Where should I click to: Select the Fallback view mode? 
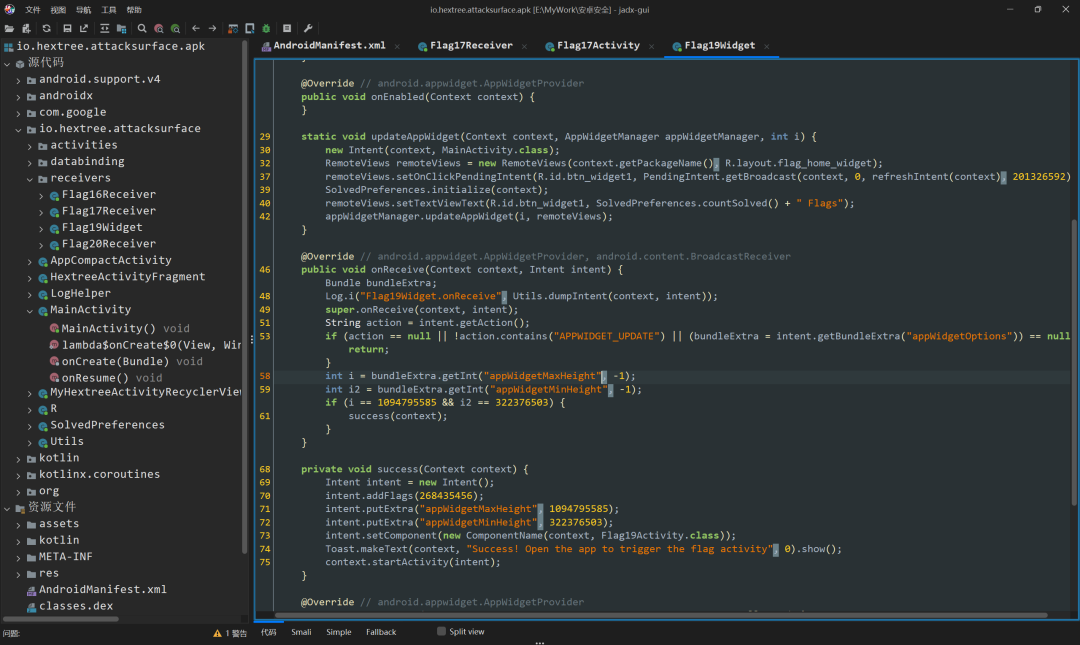click(x=381, y=632)
